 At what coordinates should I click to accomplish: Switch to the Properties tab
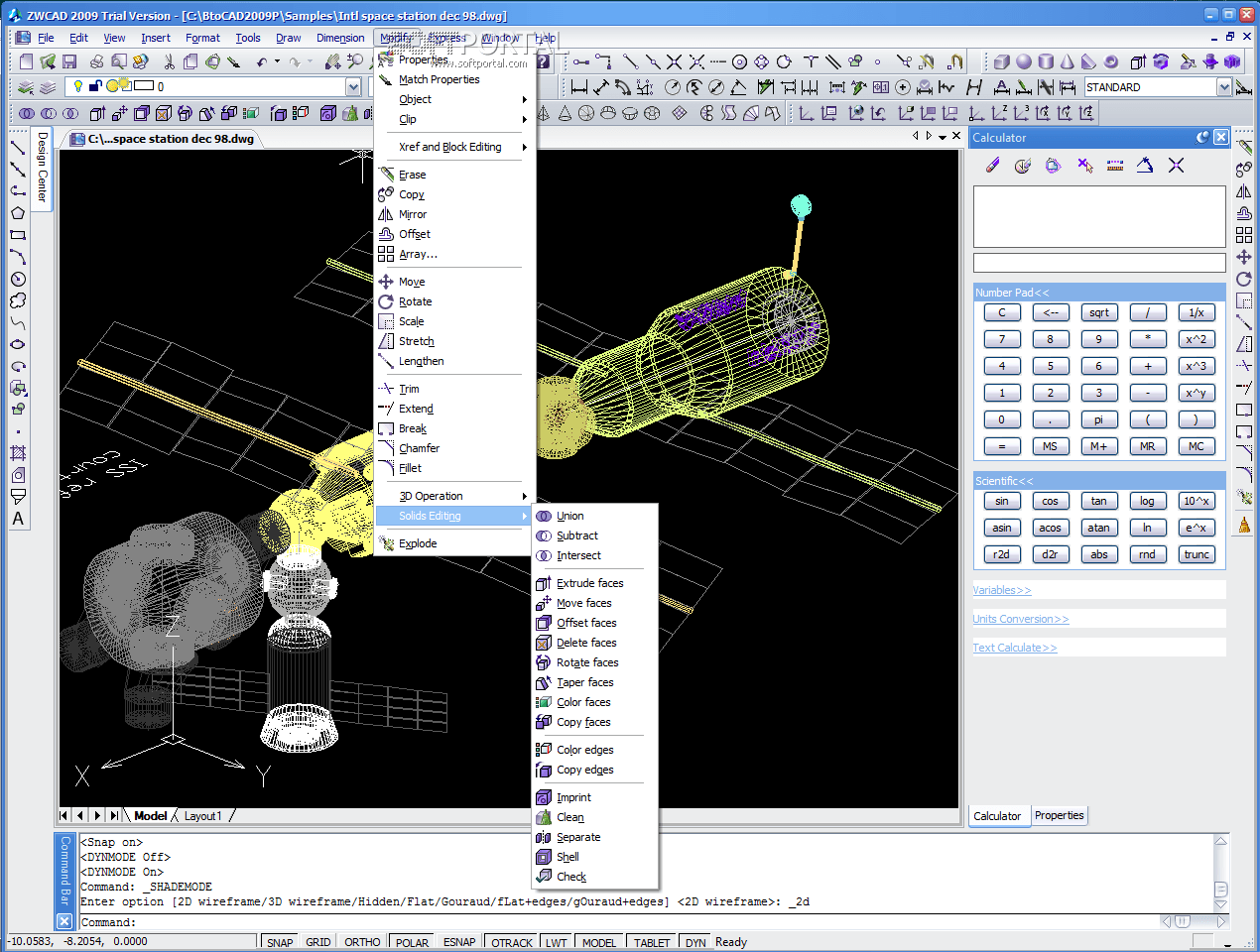[x=1059, y=815]
